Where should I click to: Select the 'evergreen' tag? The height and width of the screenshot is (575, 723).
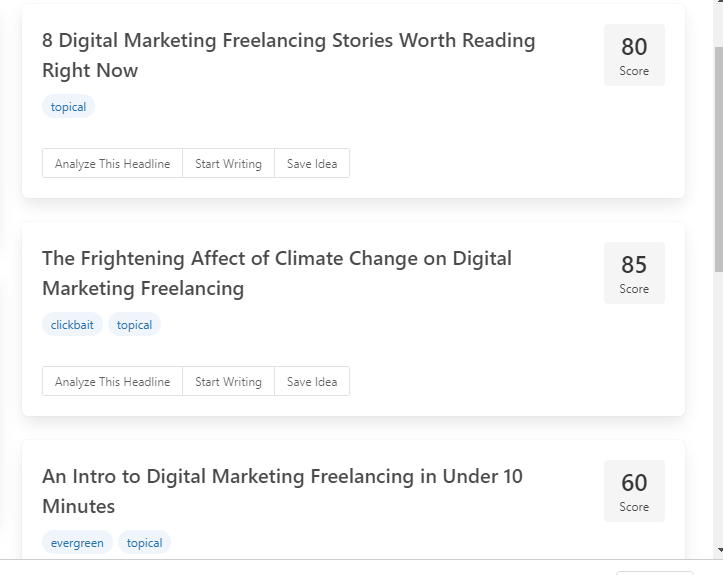[77, 543]
